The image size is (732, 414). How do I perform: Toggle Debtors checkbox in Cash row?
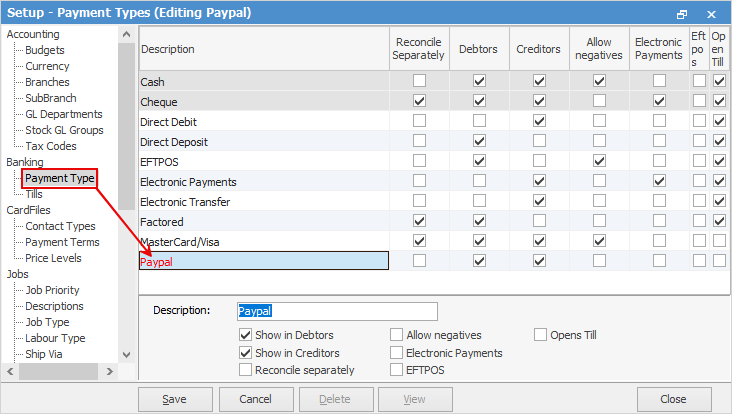(x=479, y=81)
